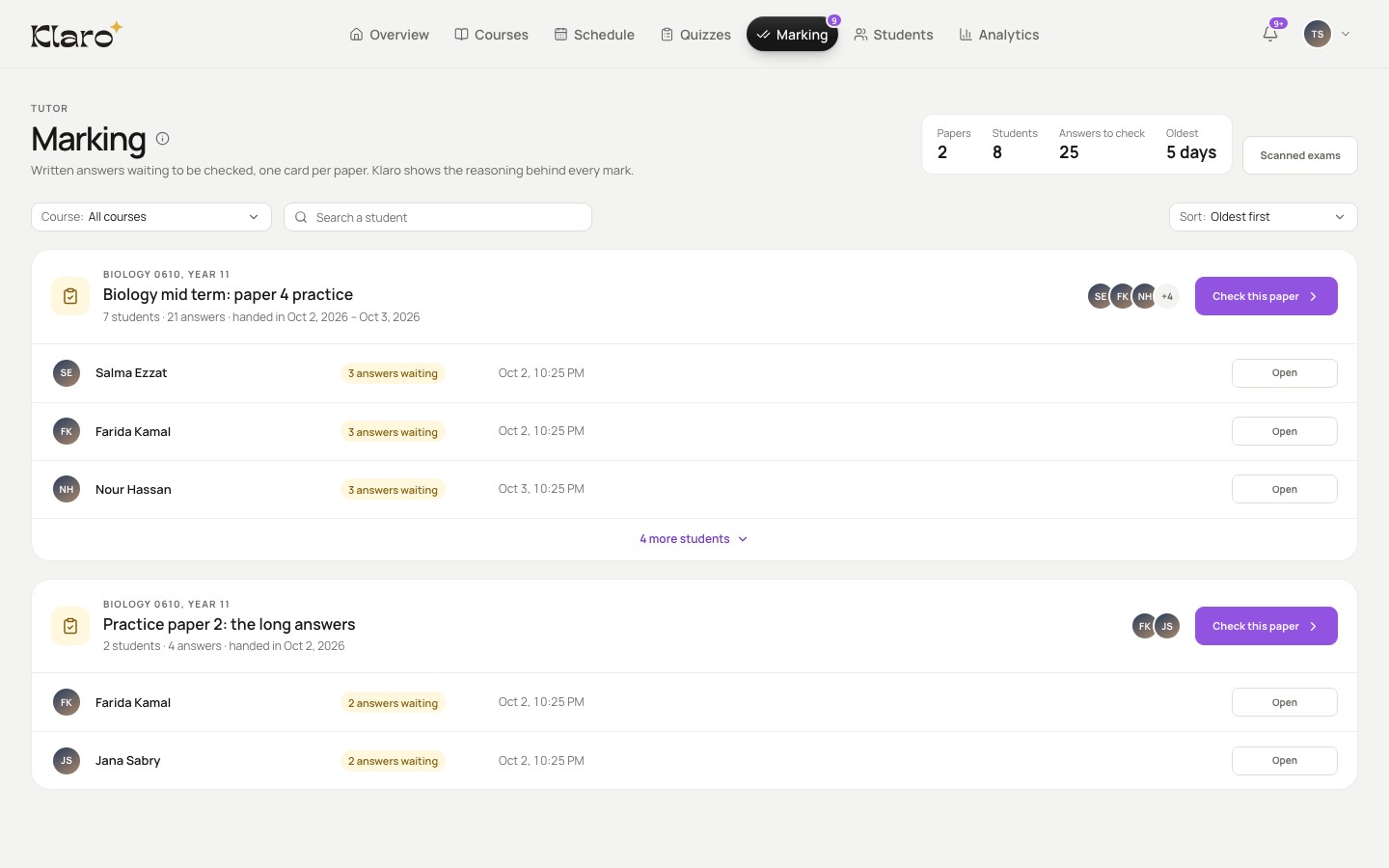1389x868 pixels.
Task: Open the Course: All courses dropdown
Action: coord(151,217)
